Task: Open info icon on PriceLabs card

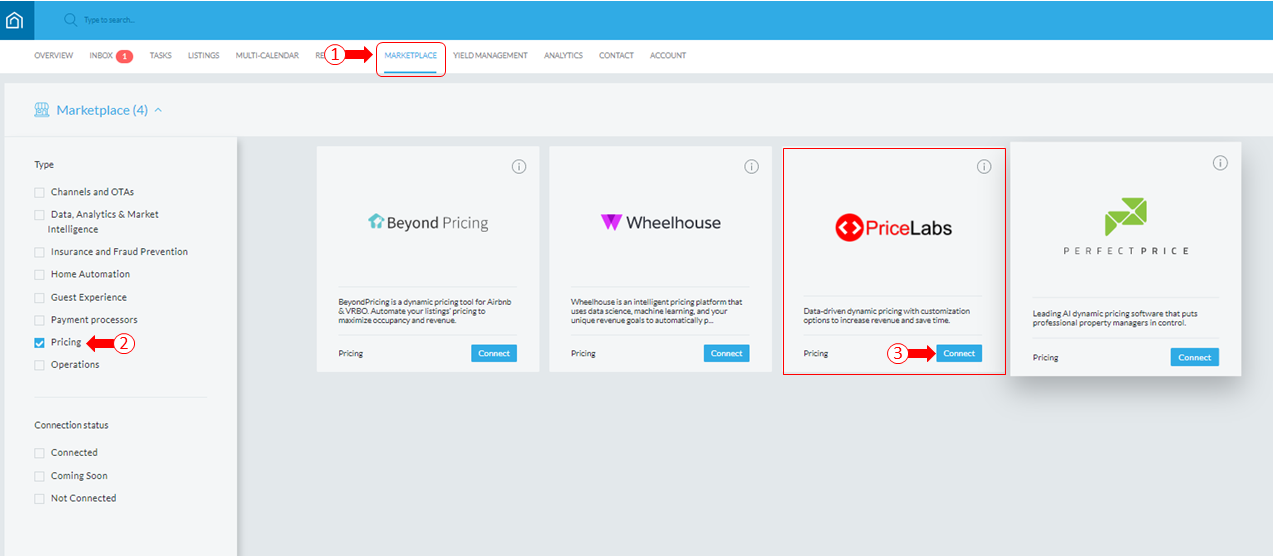Action: pos(984,167)
